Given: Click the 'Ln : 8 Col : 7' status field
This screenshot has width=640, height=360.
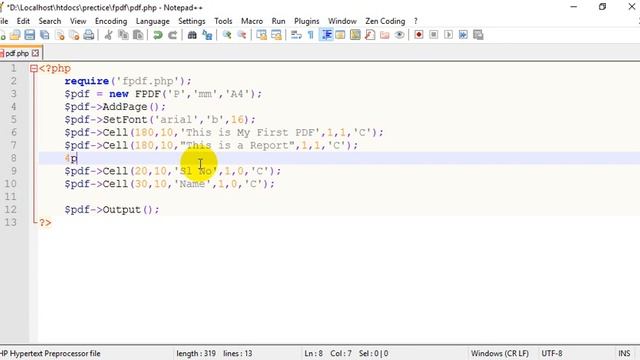Looking at the screenshot, I should coord(328,353).
